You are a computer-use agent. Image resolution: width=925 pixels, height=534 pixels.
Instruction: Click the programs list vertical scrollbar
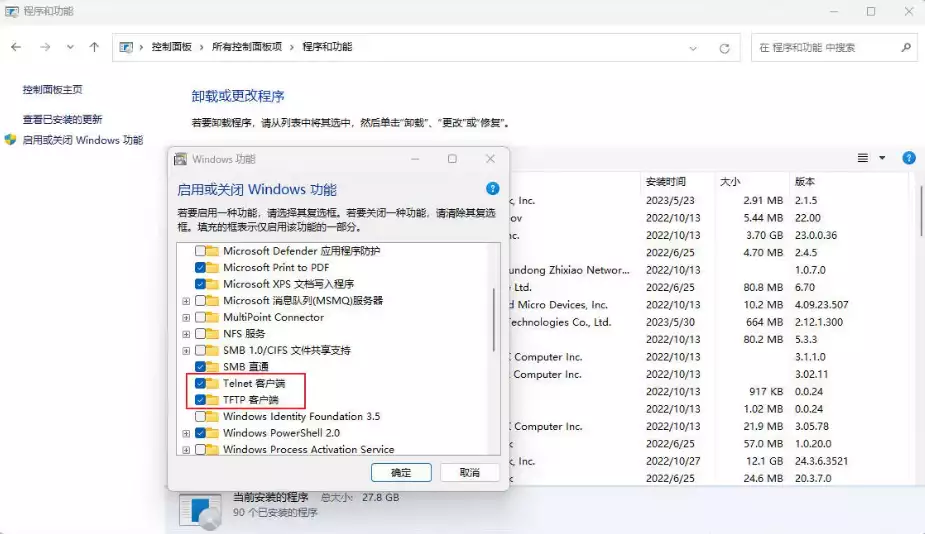point(920,211)
